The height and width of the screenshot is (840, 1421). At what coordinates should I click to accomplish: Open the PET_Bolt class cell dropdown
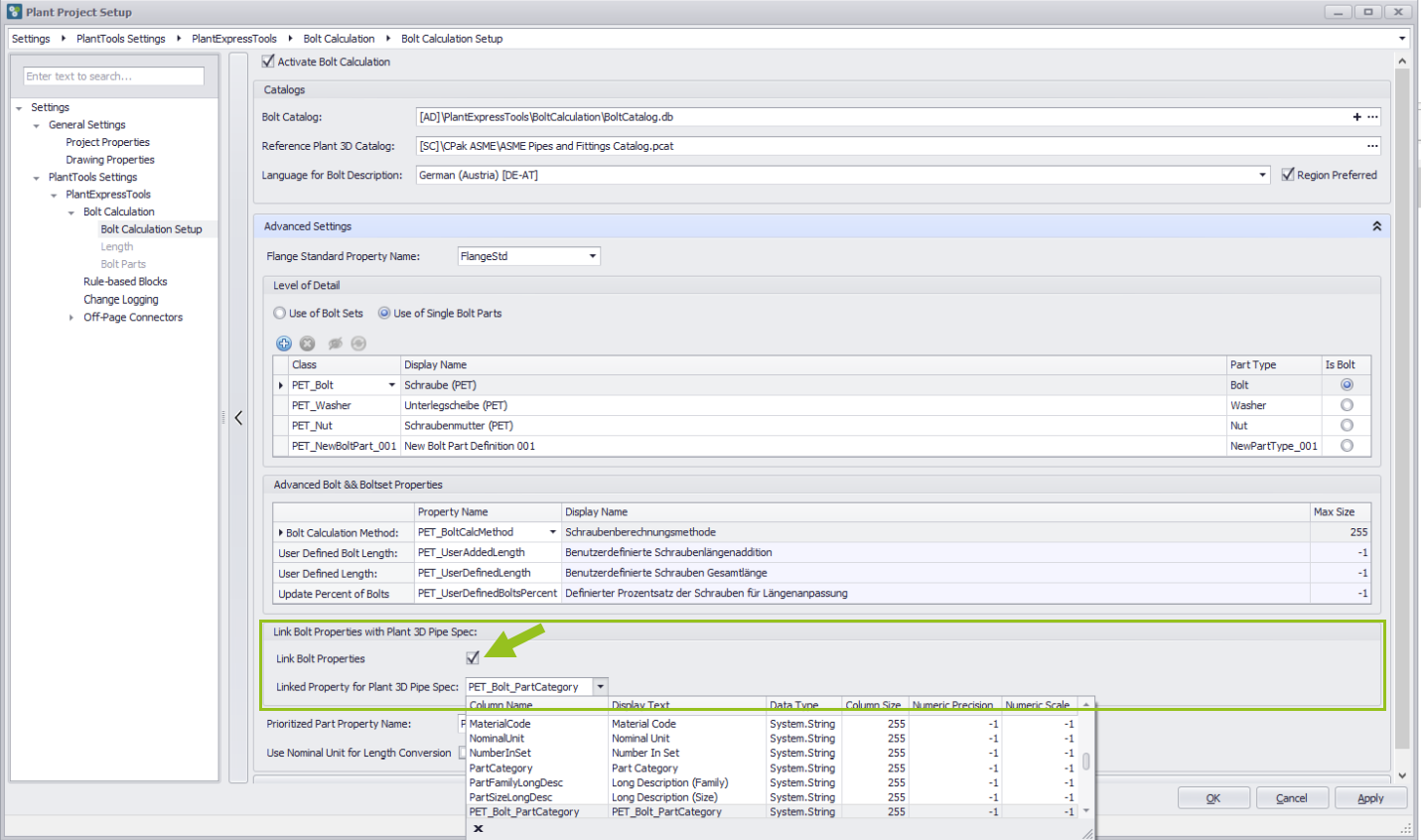click(392, 385)
